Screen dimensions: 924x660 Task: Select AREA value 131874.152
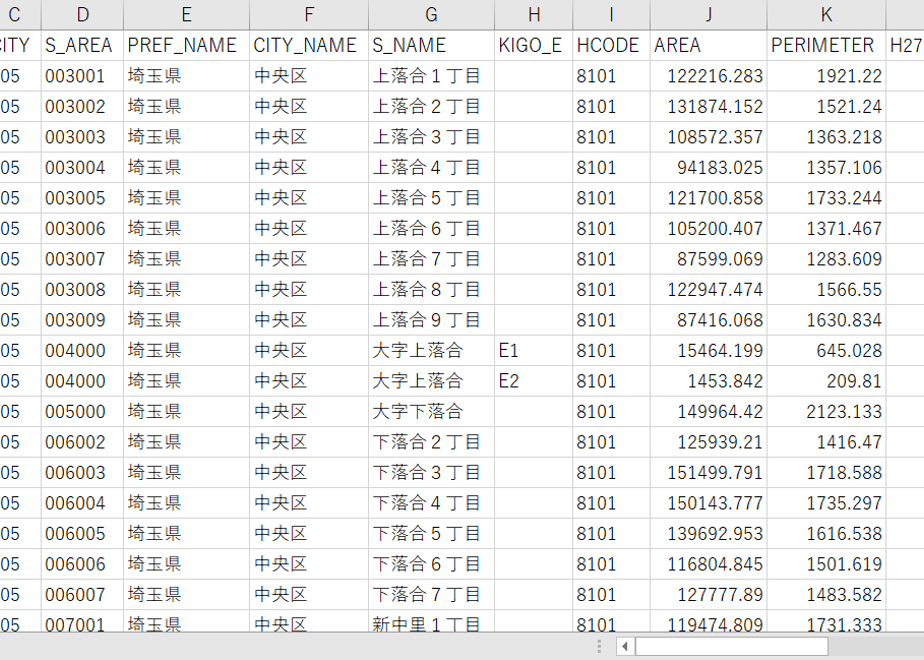point(709,107)
